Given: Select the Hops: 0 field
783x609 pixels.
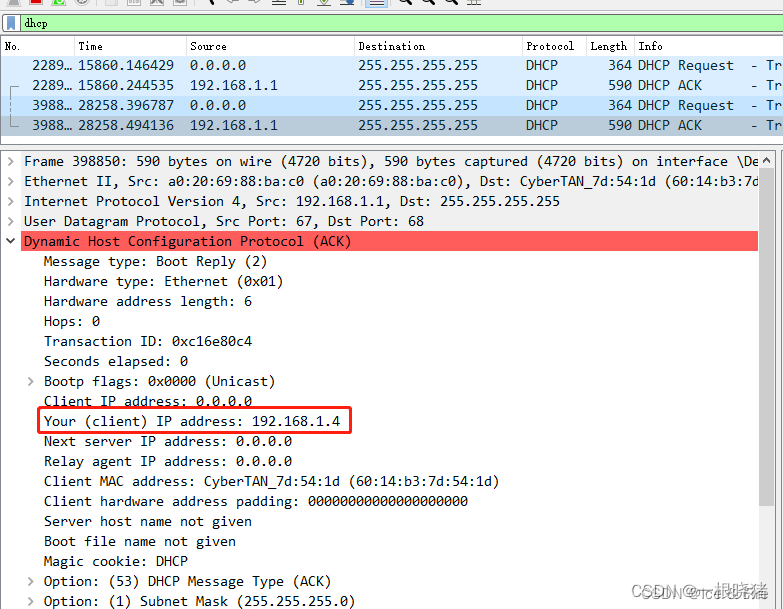Looking at the screenshot, I should coord(72,321).
